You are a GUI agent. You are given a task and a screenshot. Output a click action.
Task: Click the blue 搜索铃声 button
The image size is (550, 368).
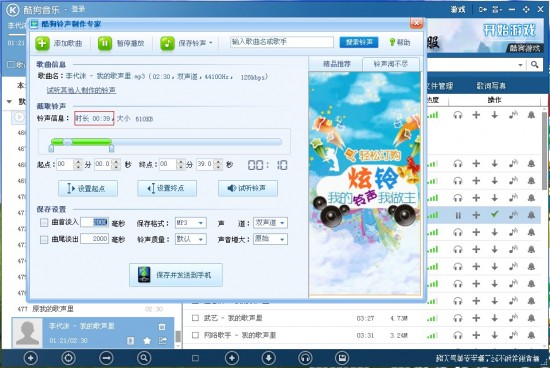(x=359, y=42)
